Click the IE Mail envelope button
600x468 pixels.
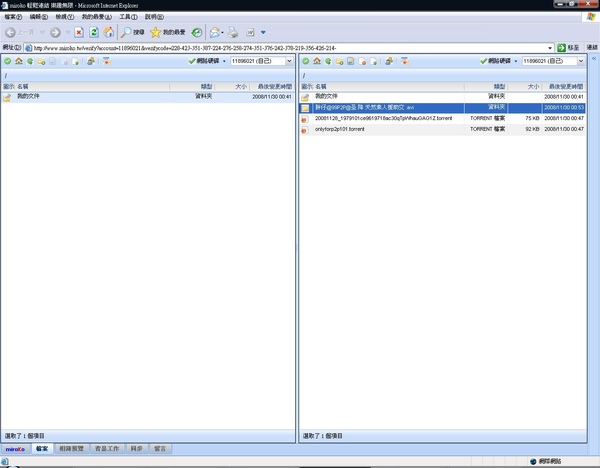tap(215, 33)
